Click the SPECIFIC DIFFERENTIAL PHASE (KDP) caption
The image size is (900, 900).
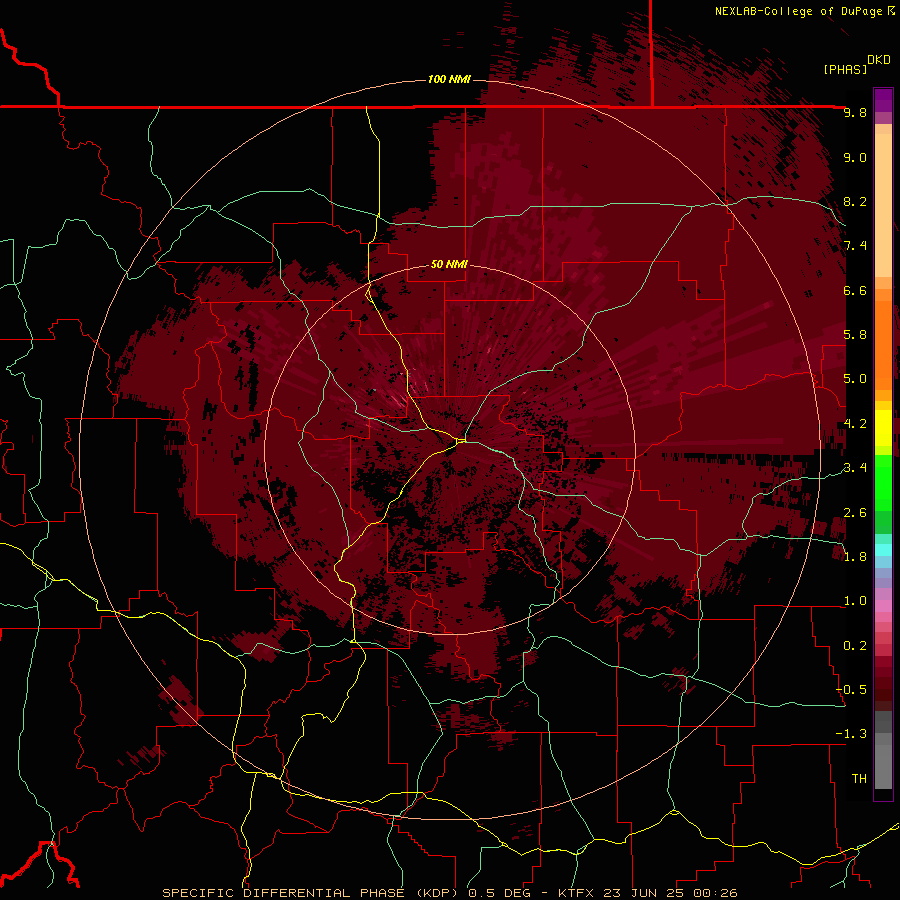[312, 893]
